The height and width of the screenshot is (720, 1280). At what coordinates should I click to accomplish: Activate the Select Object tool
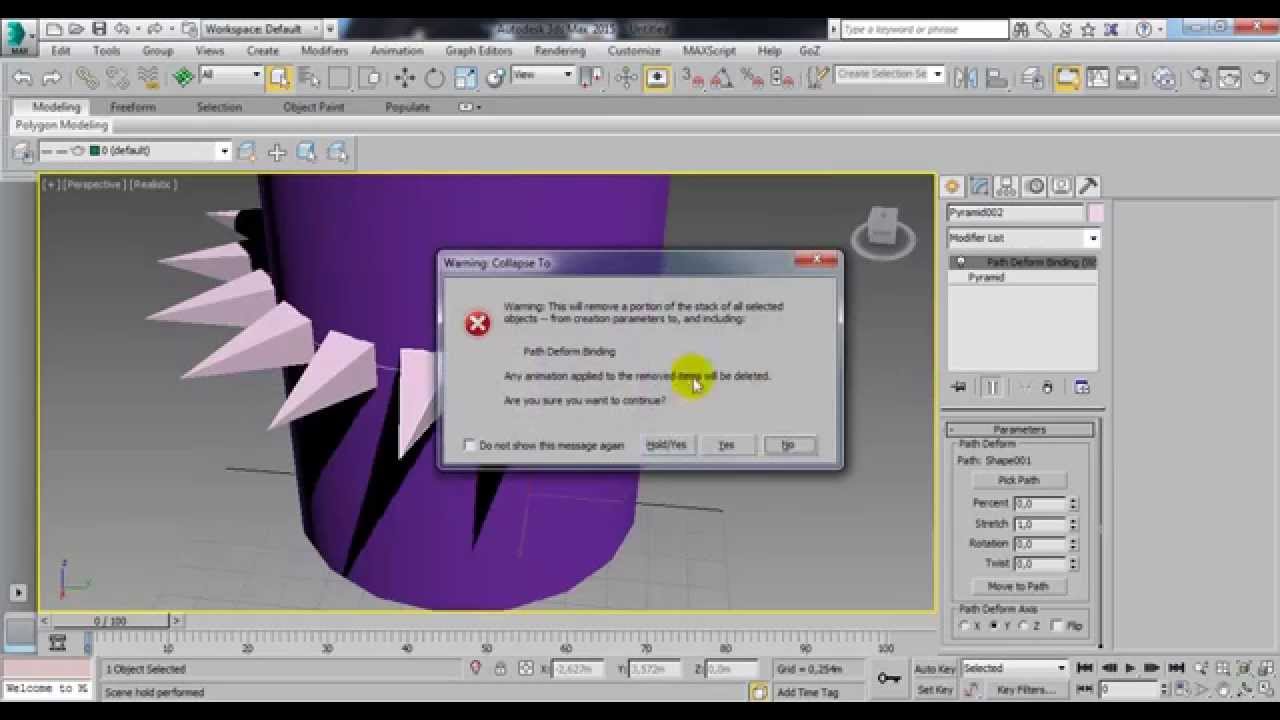tap(279, 77)
